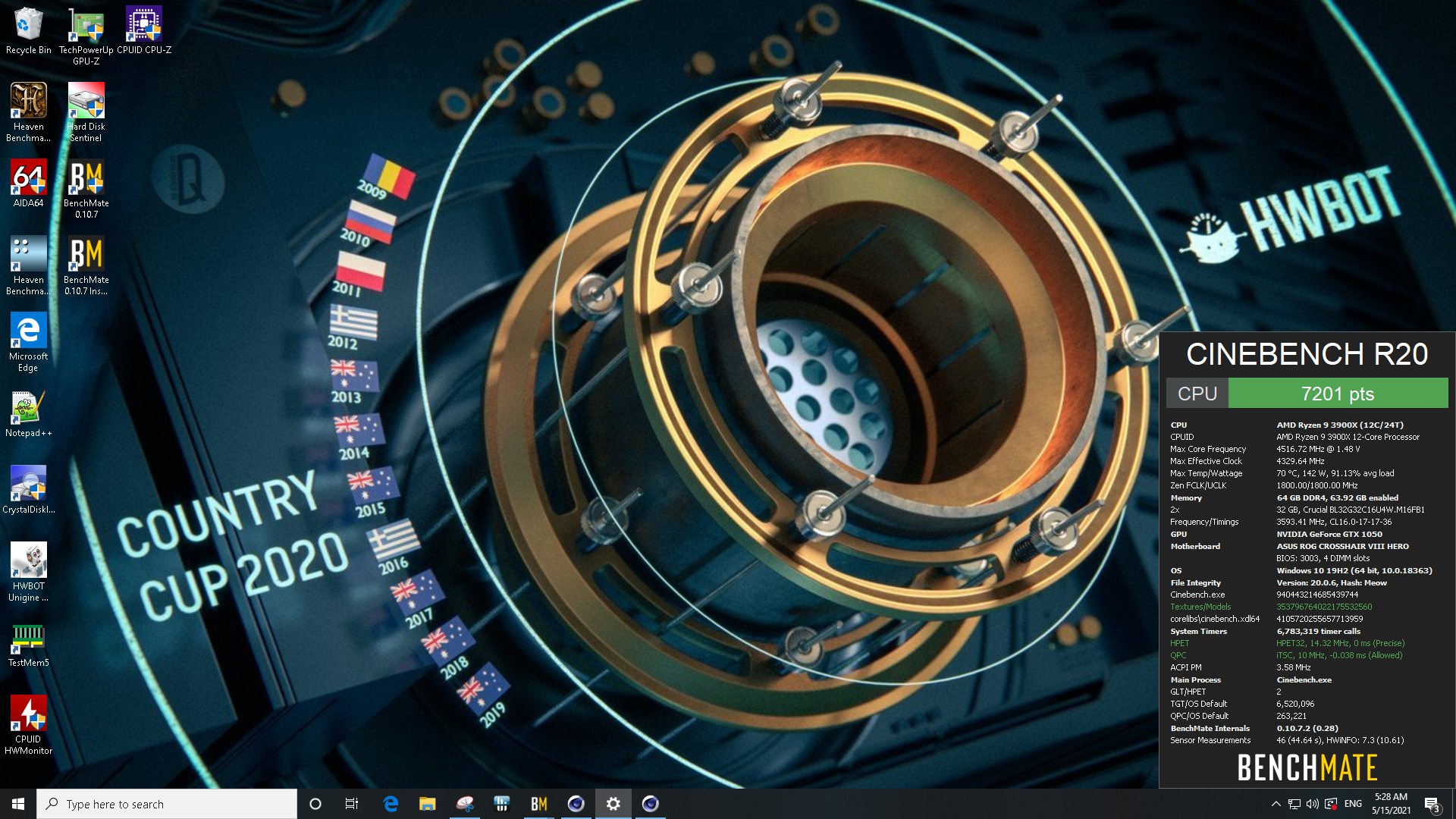Open the Action Center notifications icon
The height and width of the screenshot is (819, 1456).
(x=1432, y=804)
